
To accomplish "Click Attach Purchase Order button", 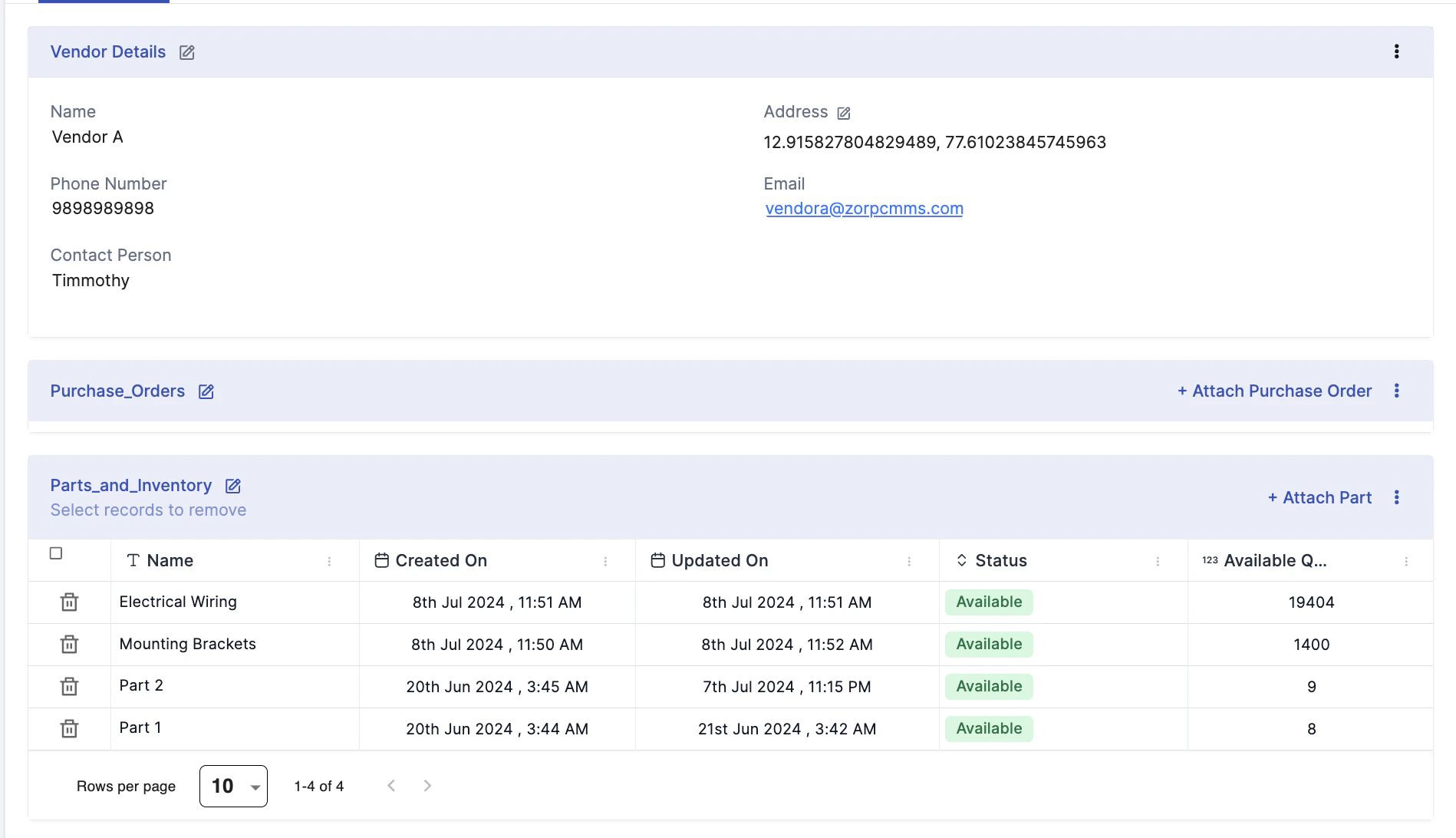I will click(1274, 391).
